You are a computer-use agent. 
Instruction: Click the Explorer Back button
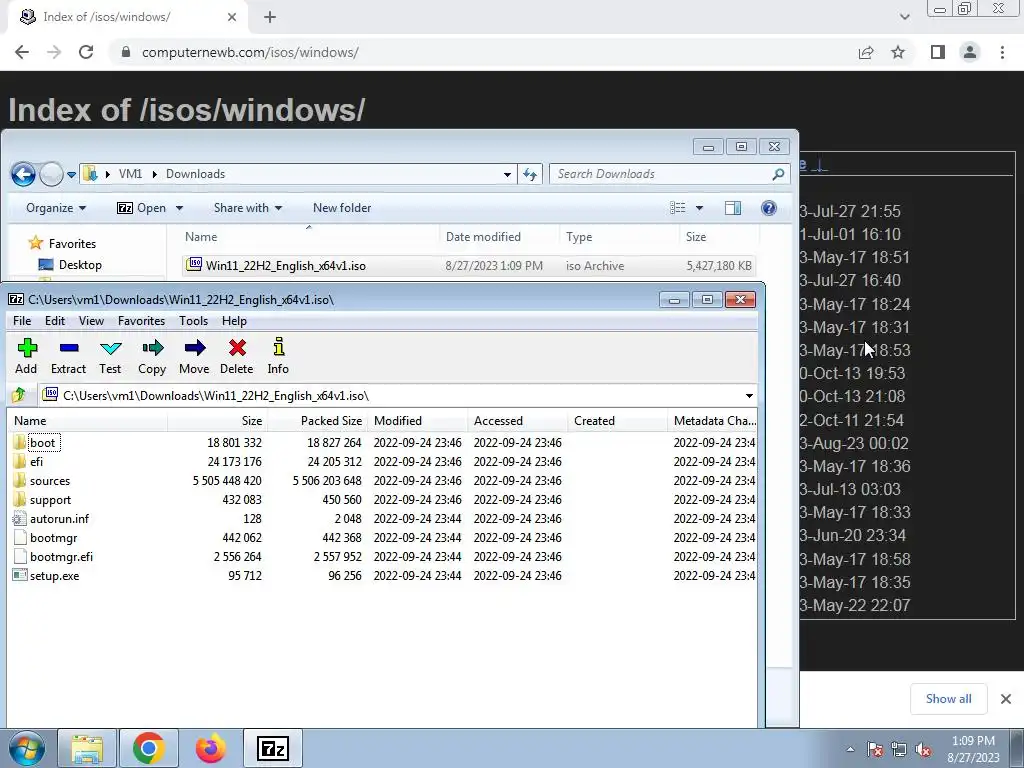pos(24,174)
